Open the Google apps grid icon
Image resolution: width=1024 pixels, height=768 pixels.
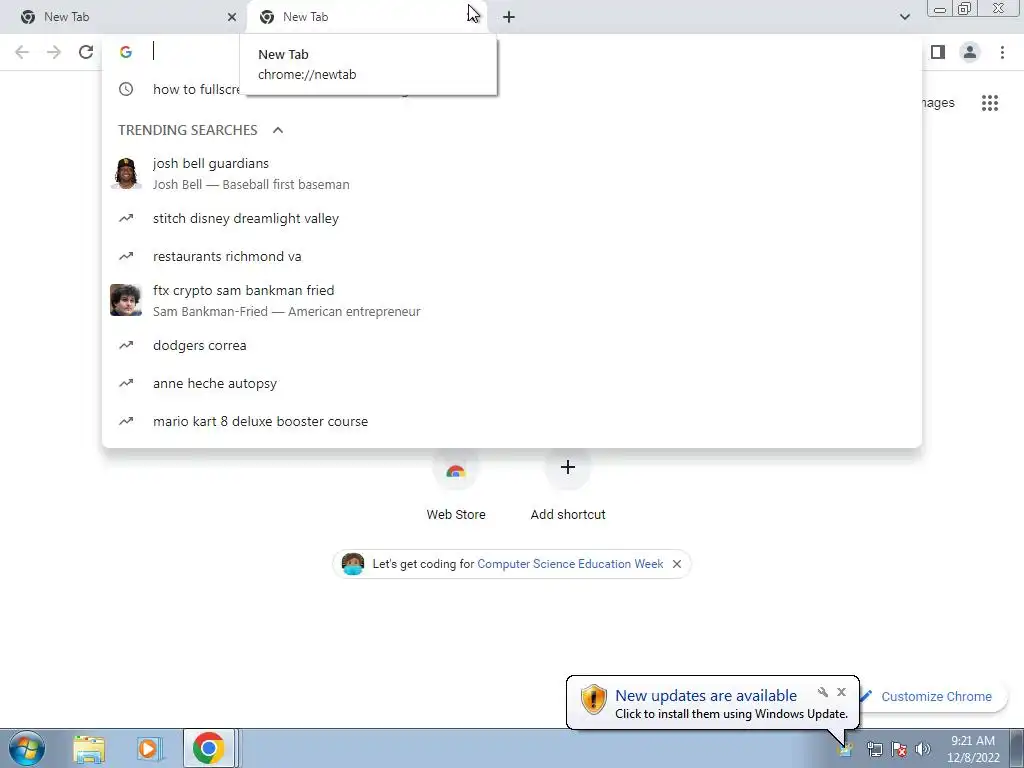(x=989, y=103)
